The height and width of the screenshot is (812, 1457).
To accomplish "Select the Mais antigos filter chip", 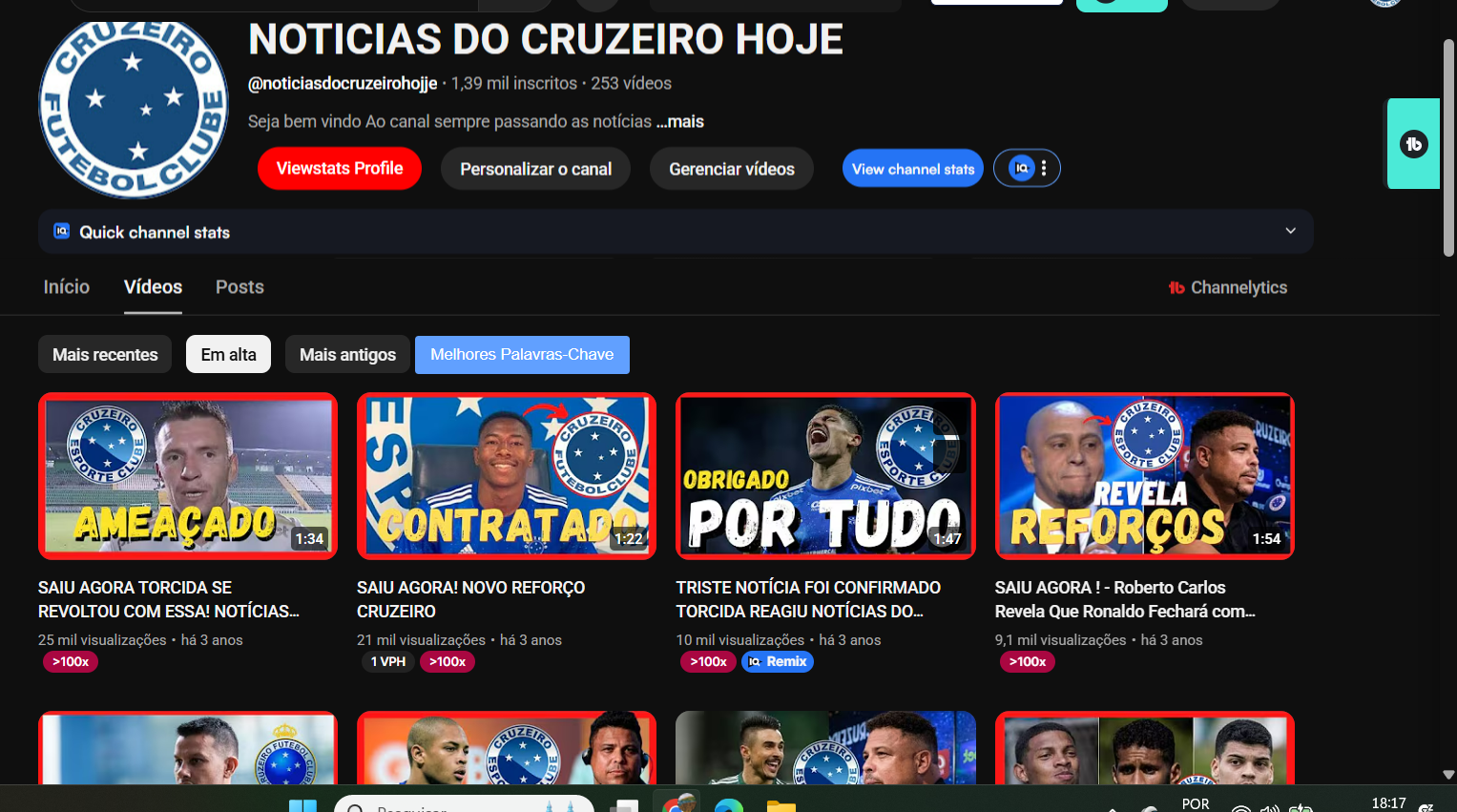I will pos(347,354).
